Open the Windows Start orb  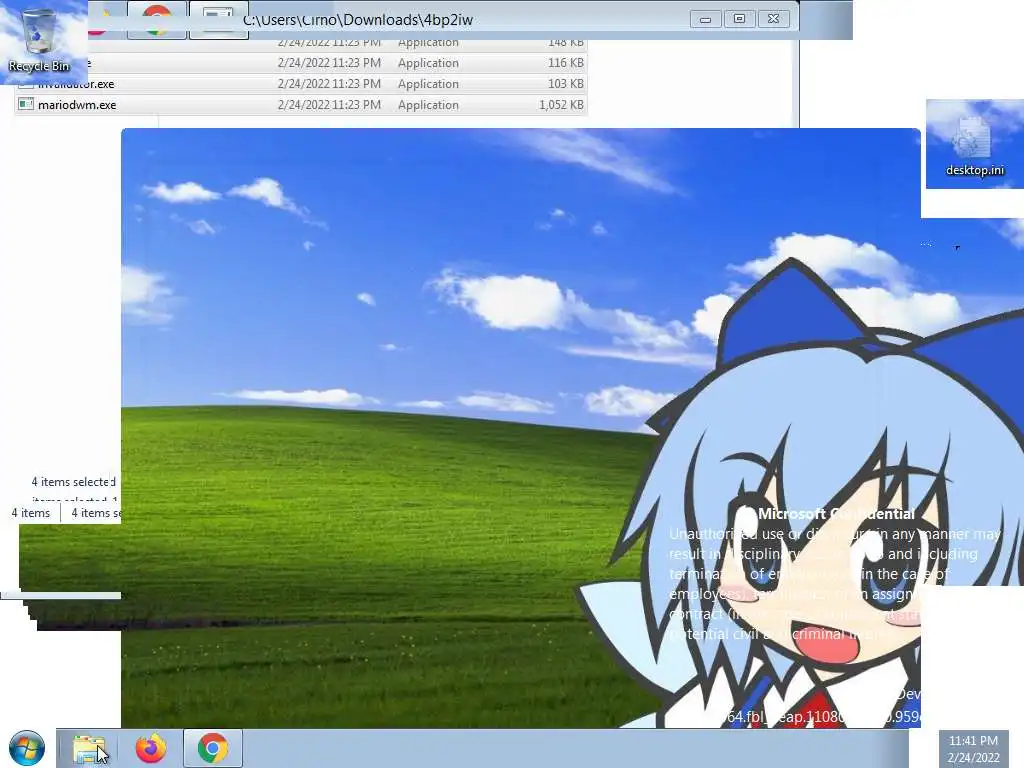(27, 748)
